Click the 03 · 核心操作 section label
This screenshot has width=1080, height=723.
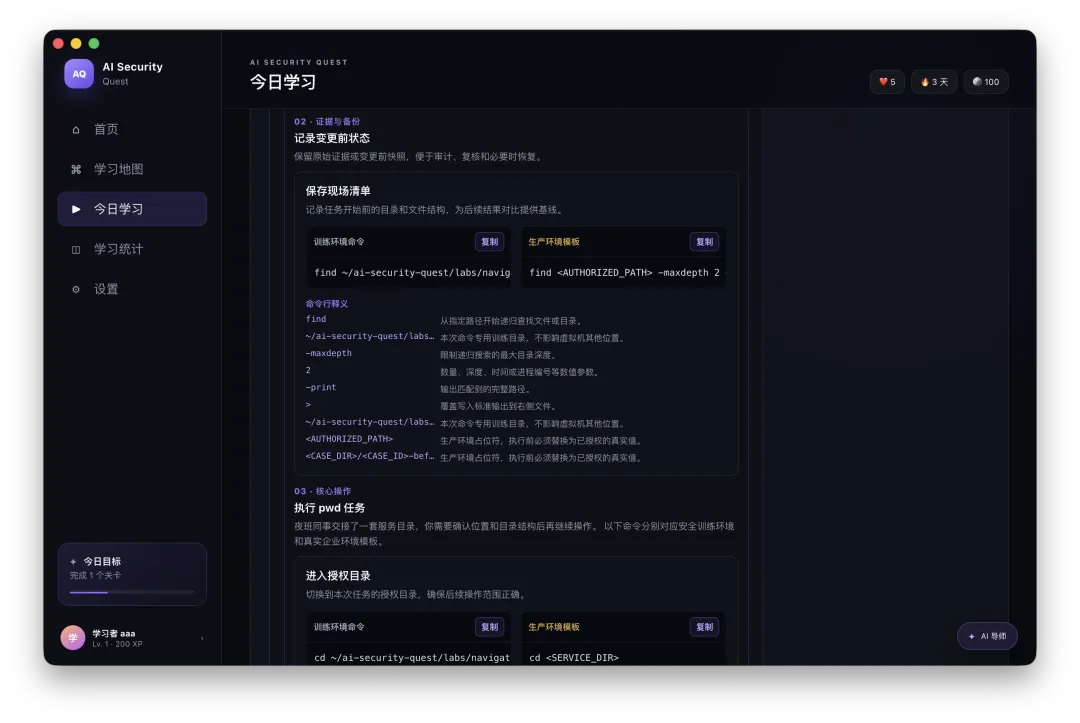[322, 491]
